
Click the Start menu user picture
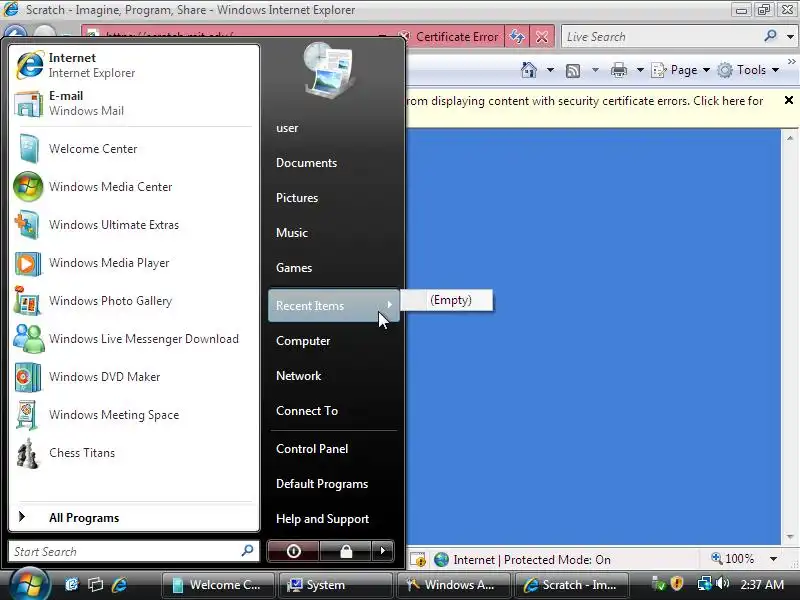[329, 70]
